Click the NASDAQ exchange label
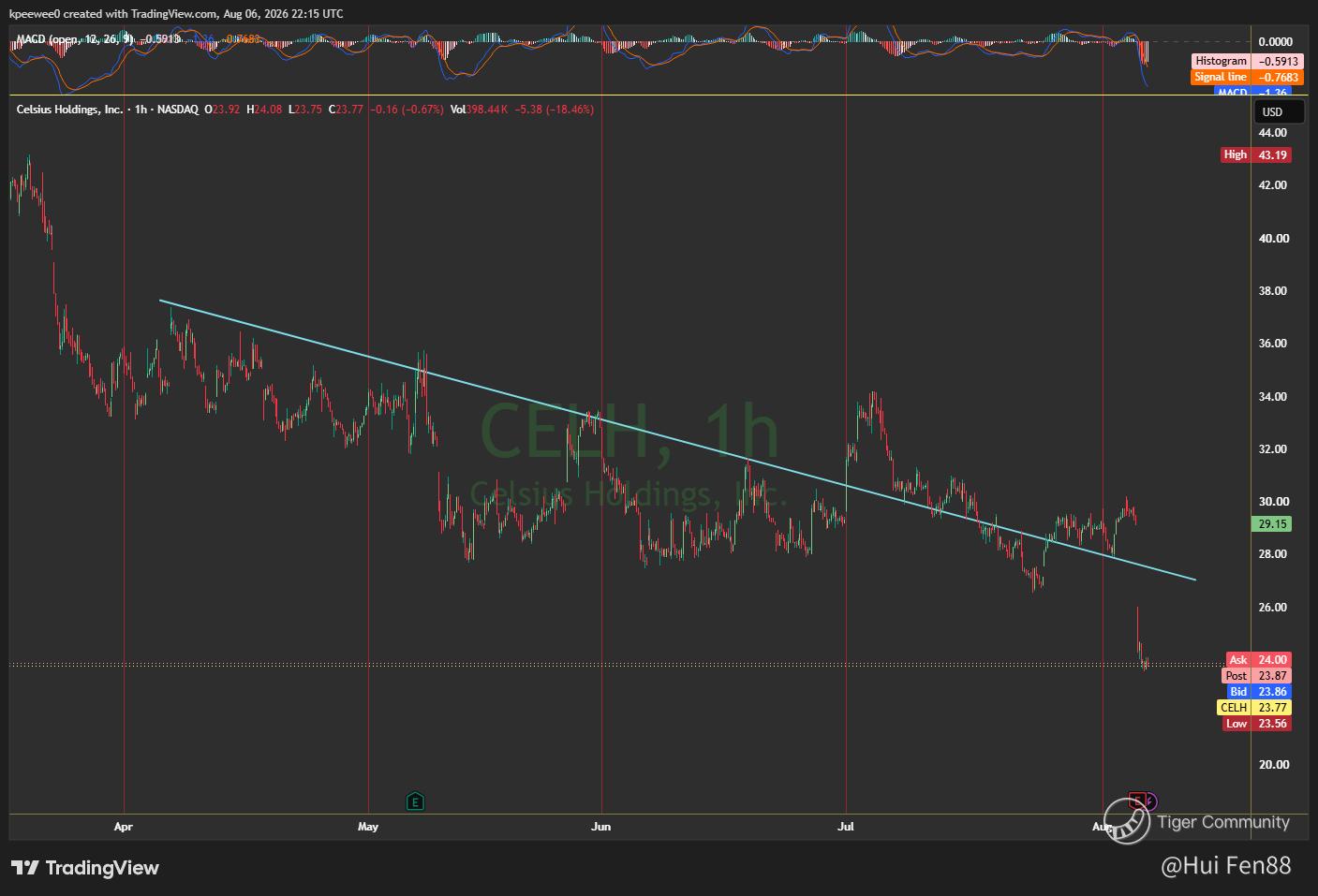 coord(178,110)
